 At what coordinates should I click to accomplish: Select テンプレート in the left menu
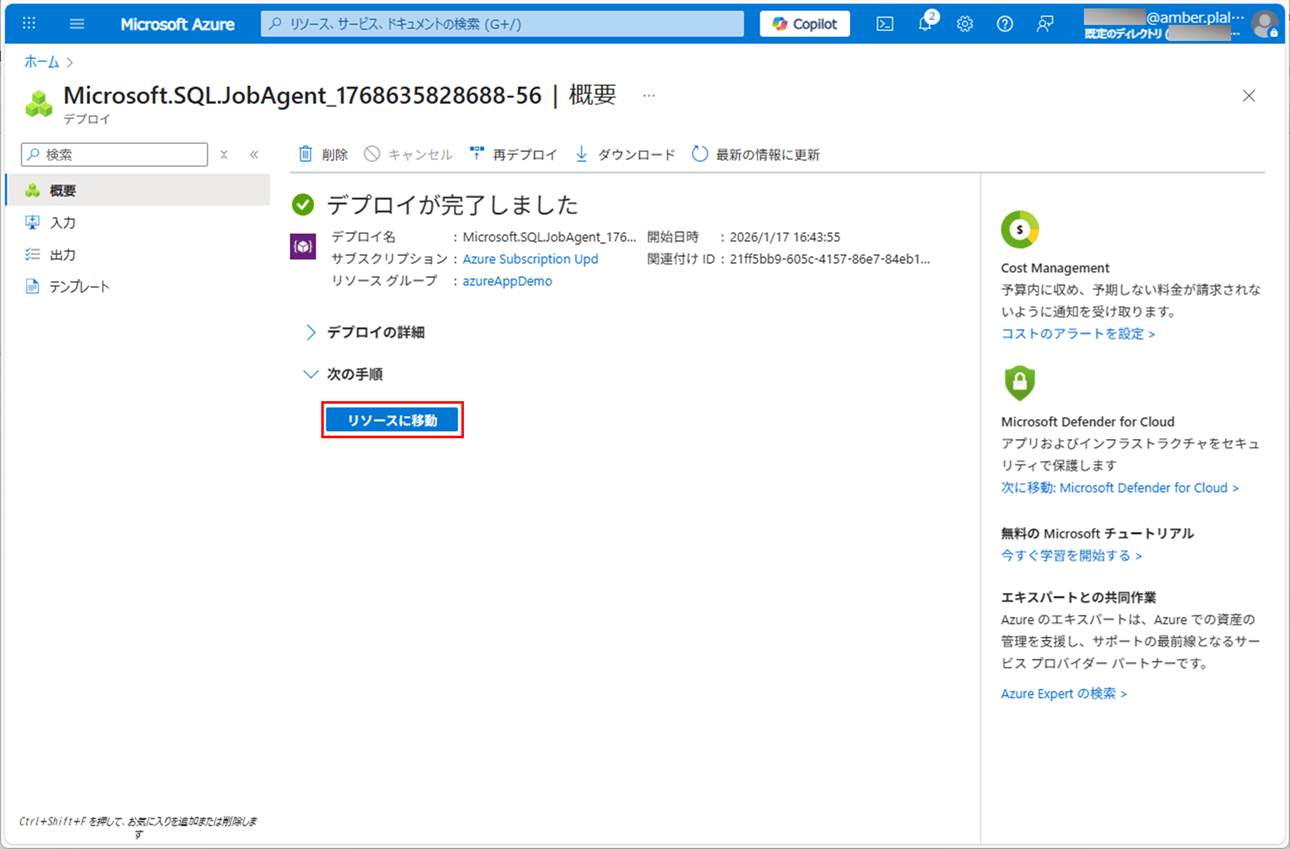79,287
